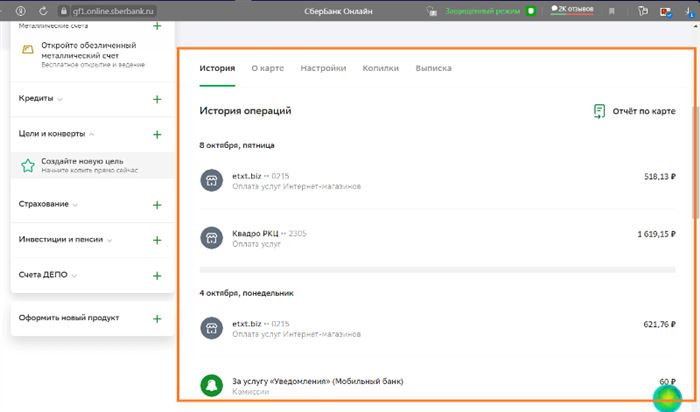Click the green bell notification icon

(x=212, y=385)
